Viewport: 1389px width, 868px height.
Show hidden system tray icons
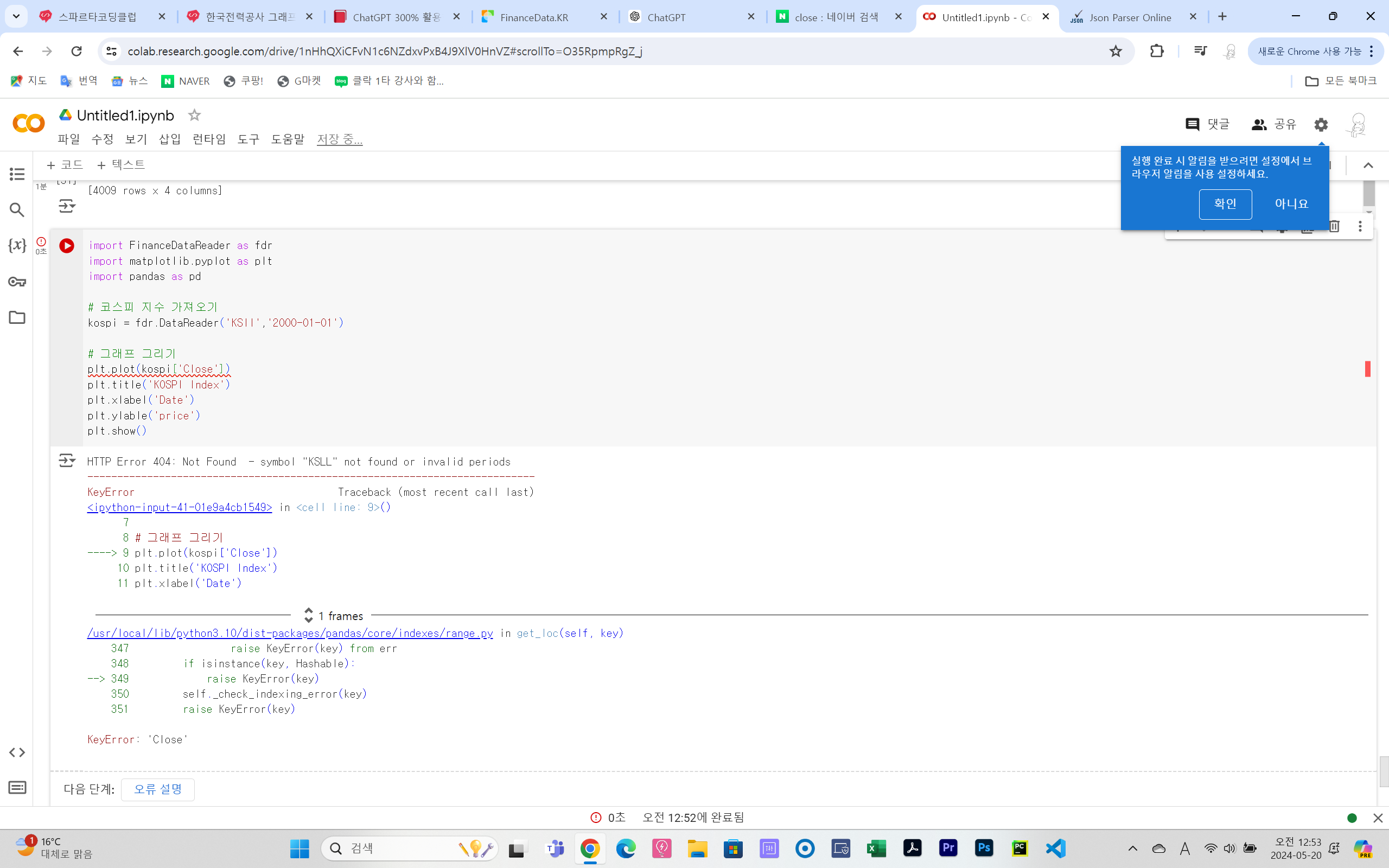(1132, 848)
